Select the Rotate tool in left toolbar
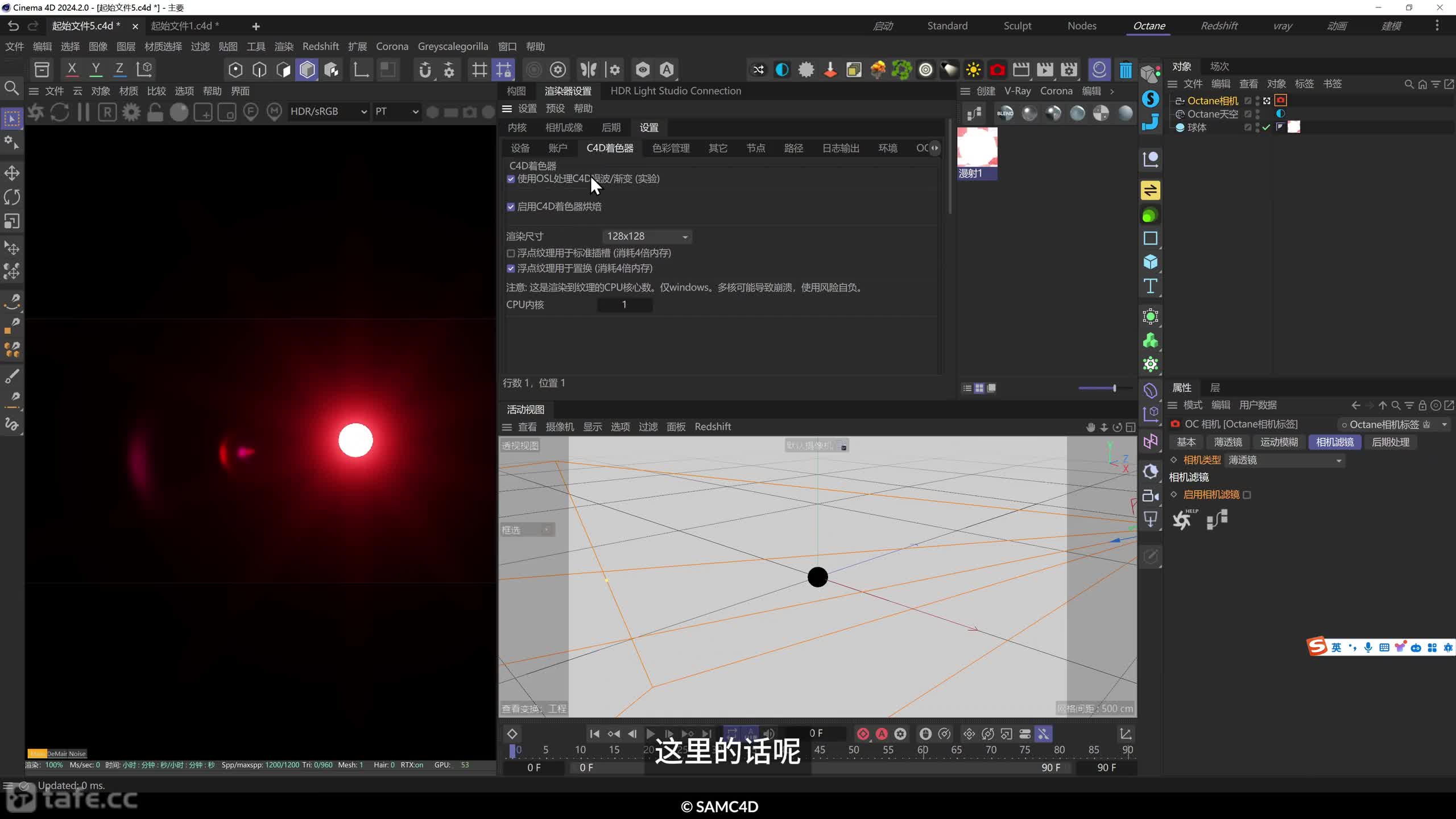1456x819 pixels. pos(12,197)
